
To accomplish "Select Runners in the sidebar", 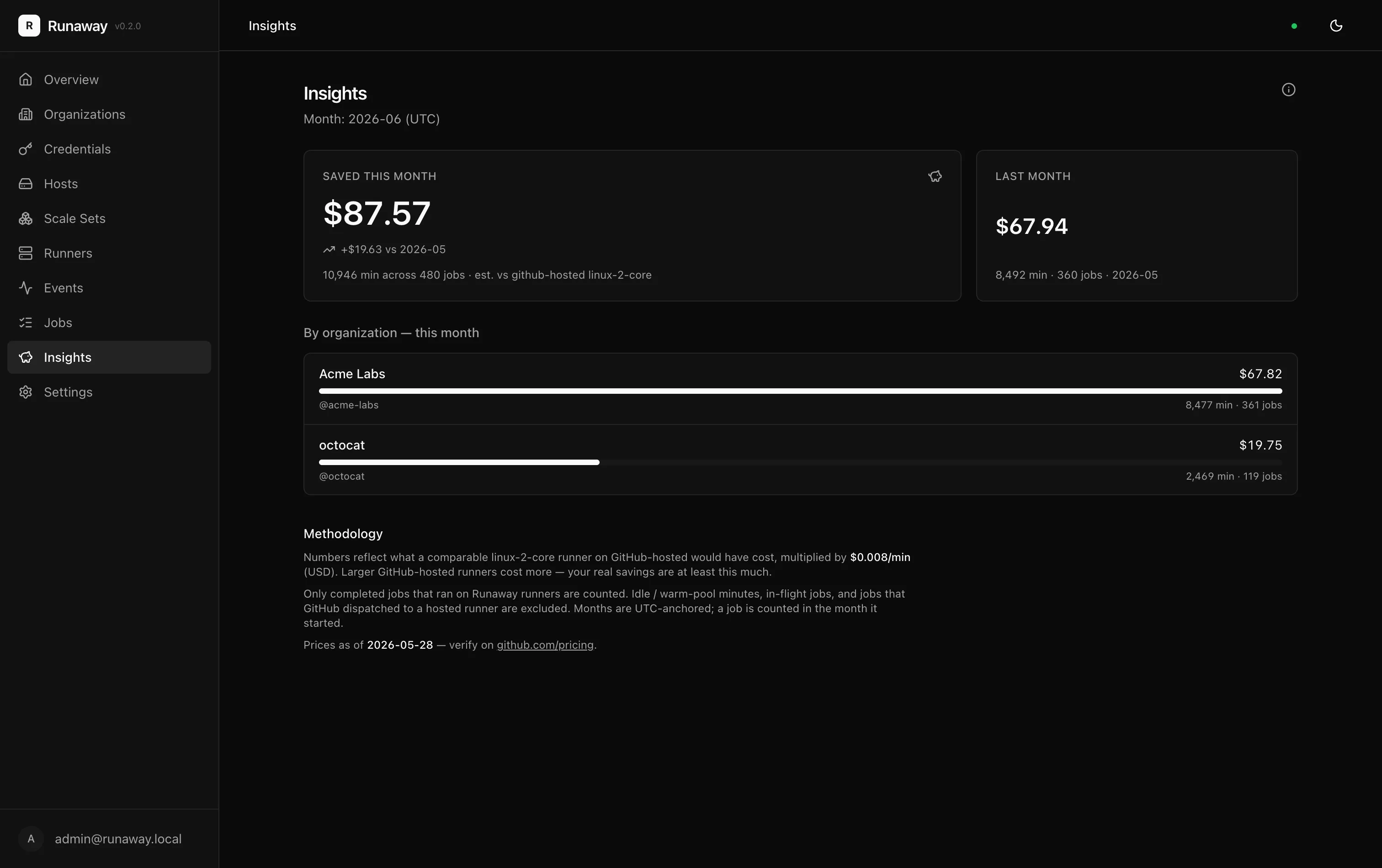I will click(109, 253).
